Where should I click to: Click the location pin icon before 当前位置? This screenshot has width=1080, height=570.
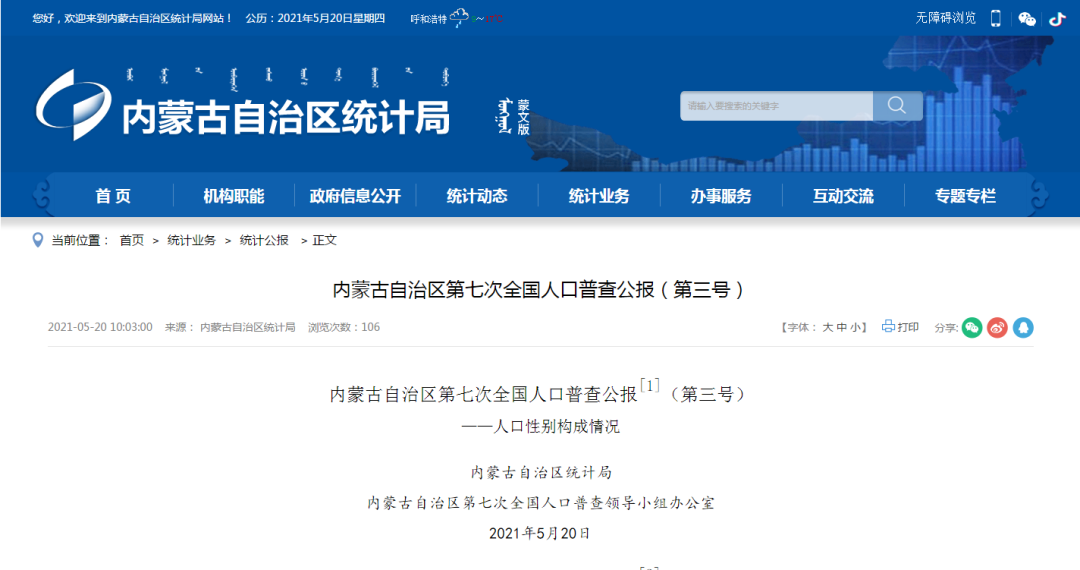38,240
